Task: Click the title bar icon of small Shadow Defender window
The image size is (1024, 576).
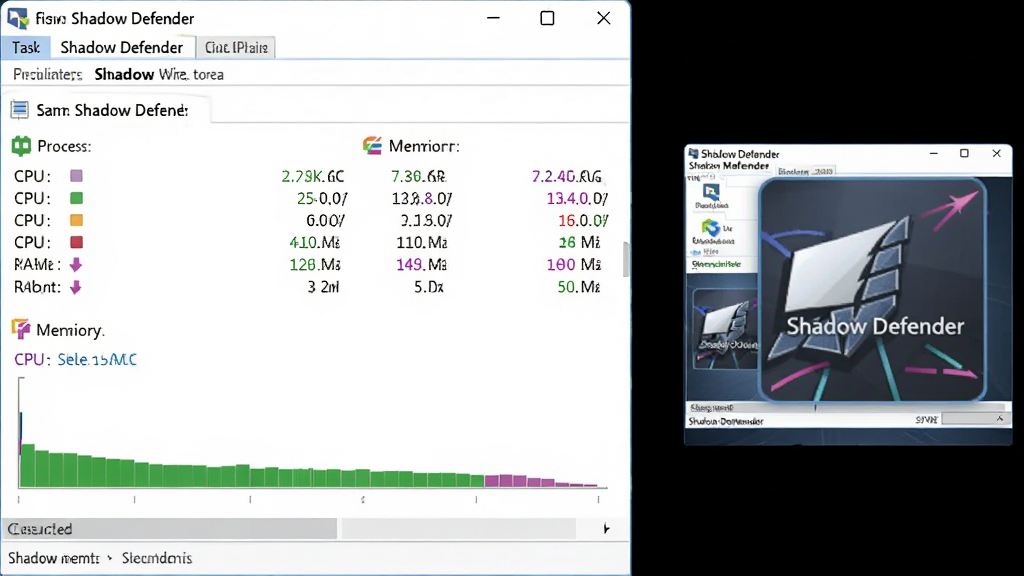Action: pyautogui.click(x=694, y=153)
